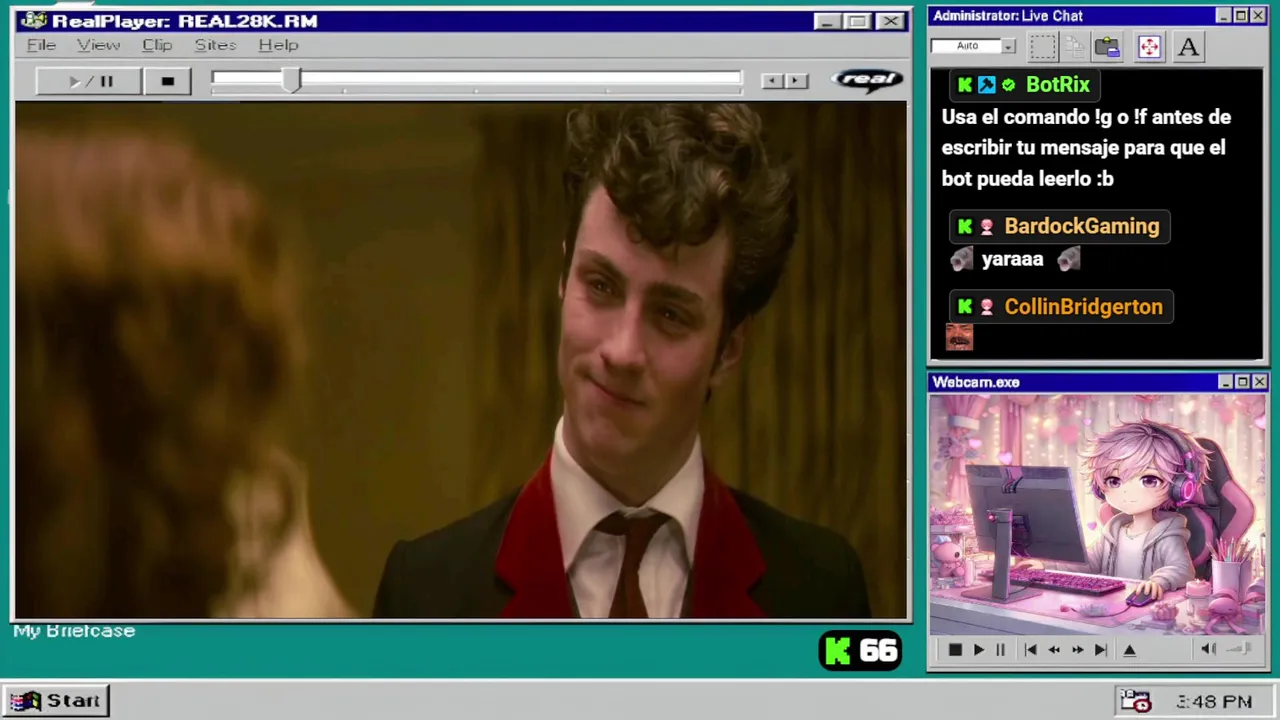Click the Play button in Webcam.exe

978,650
